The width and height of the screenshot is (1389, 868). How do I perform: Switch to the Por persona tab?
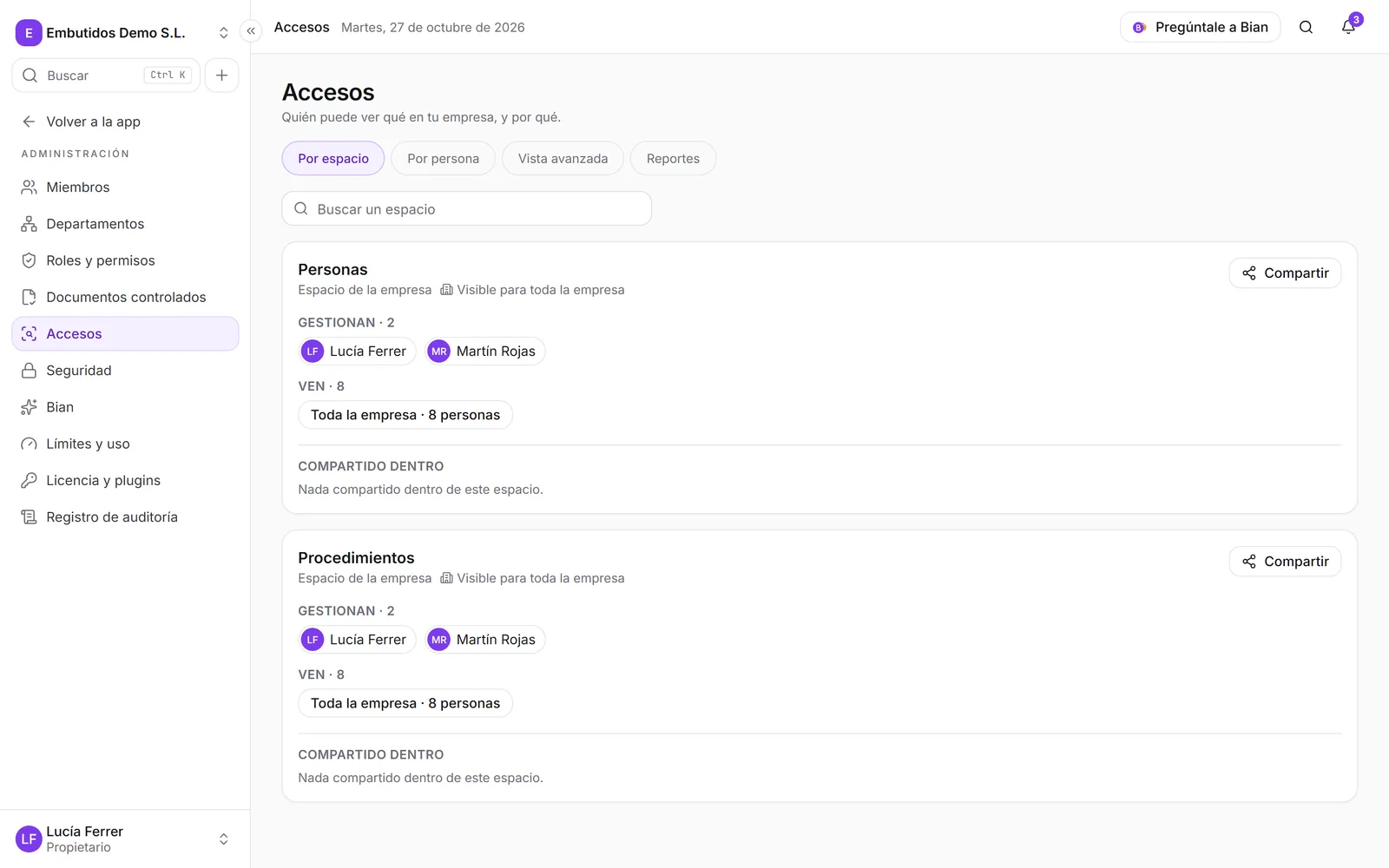[443, 159]
